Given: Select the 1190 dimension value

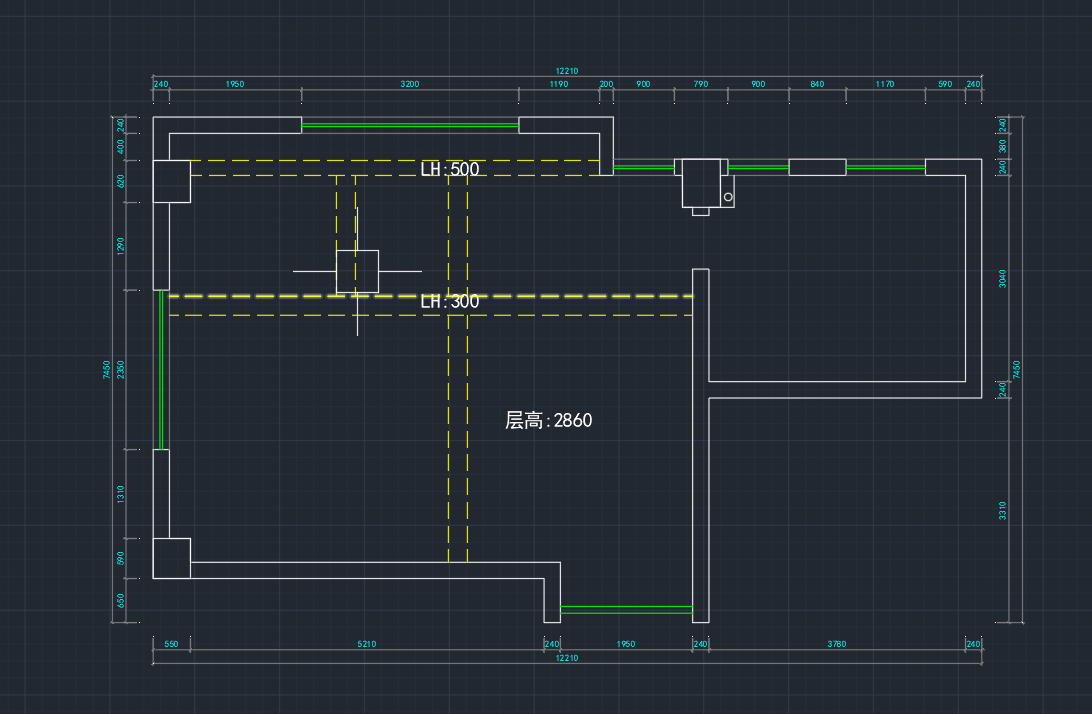Looking at the screenshot, I should point(559,84).
